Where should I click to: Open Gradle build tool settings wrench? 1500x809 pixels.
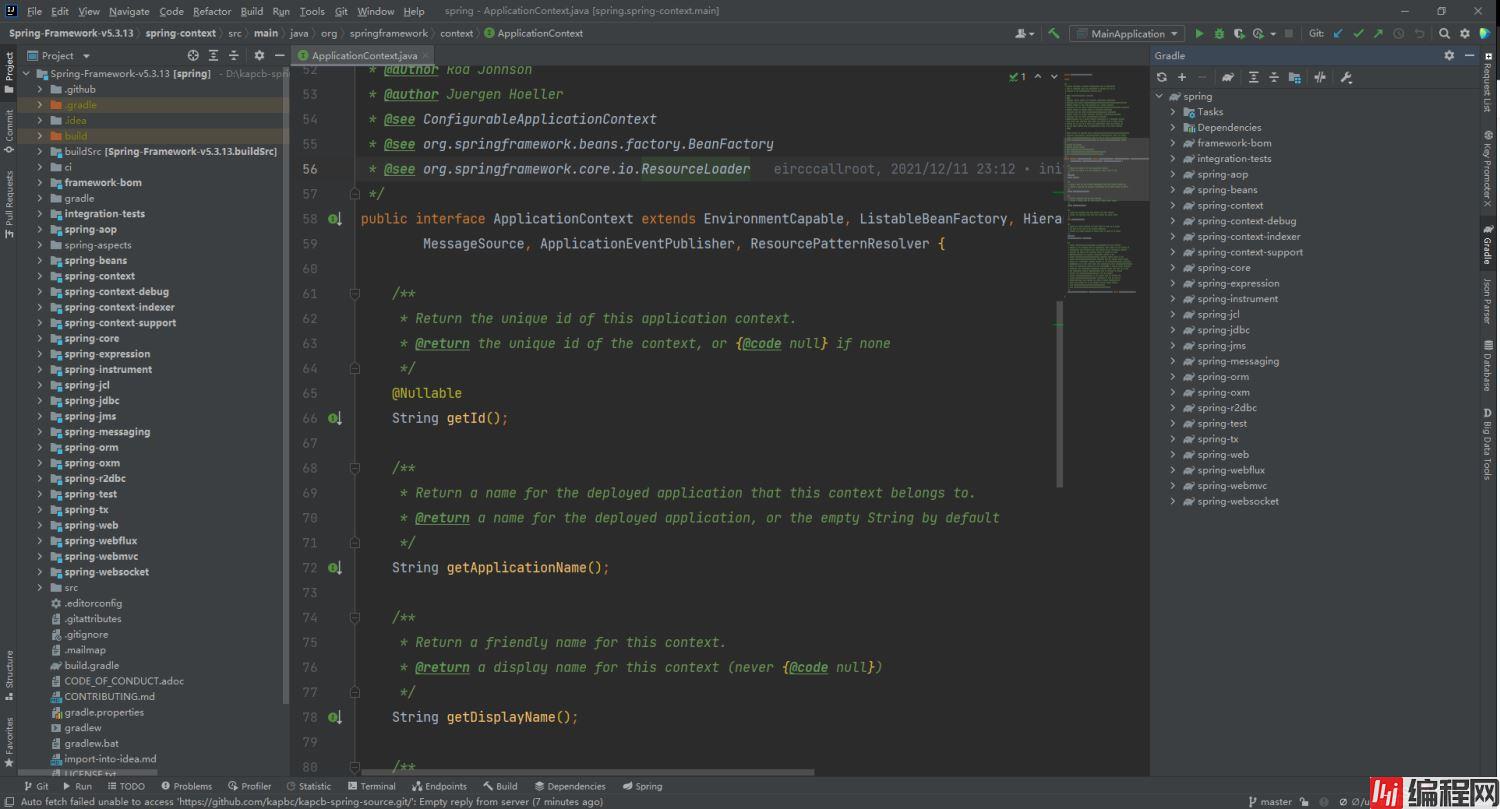pos(1346,77)
